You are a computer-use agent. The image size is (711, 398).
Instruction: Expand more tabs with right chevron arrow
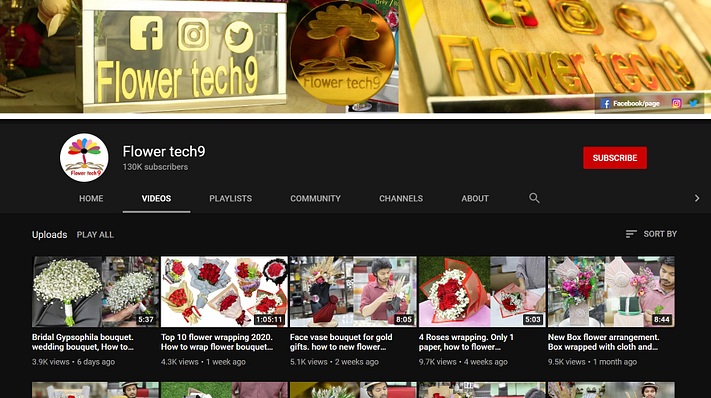coord(697,198)
